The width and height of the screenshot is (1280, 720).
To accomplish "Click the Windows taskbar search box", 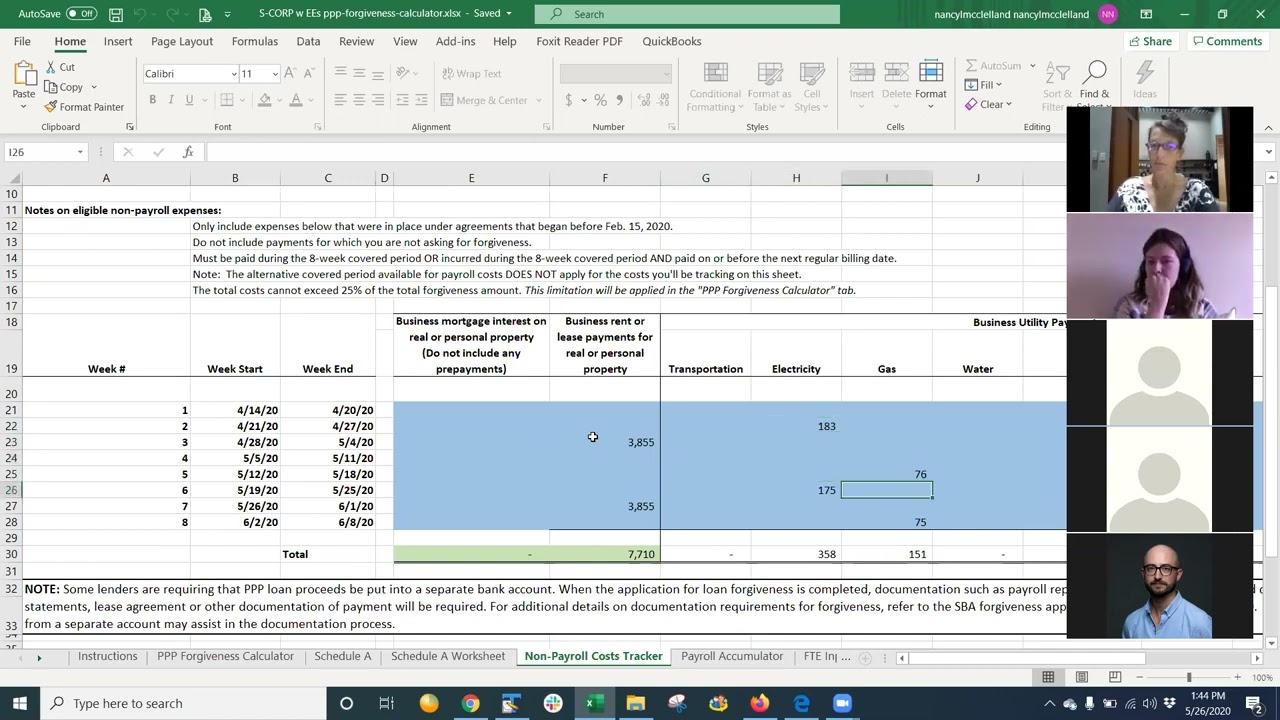I will [x=185, y=703].
